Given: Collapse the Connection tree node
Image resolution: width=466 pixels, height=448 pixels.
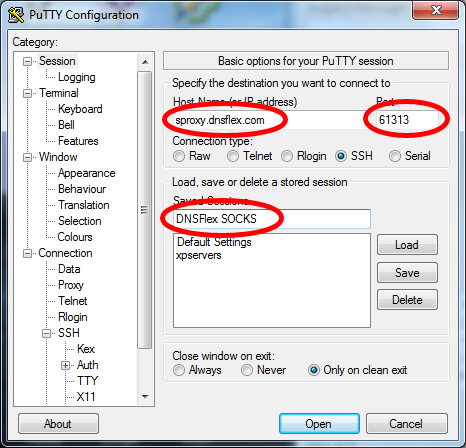Looking at the screenshot, I should tap(27, 253).
